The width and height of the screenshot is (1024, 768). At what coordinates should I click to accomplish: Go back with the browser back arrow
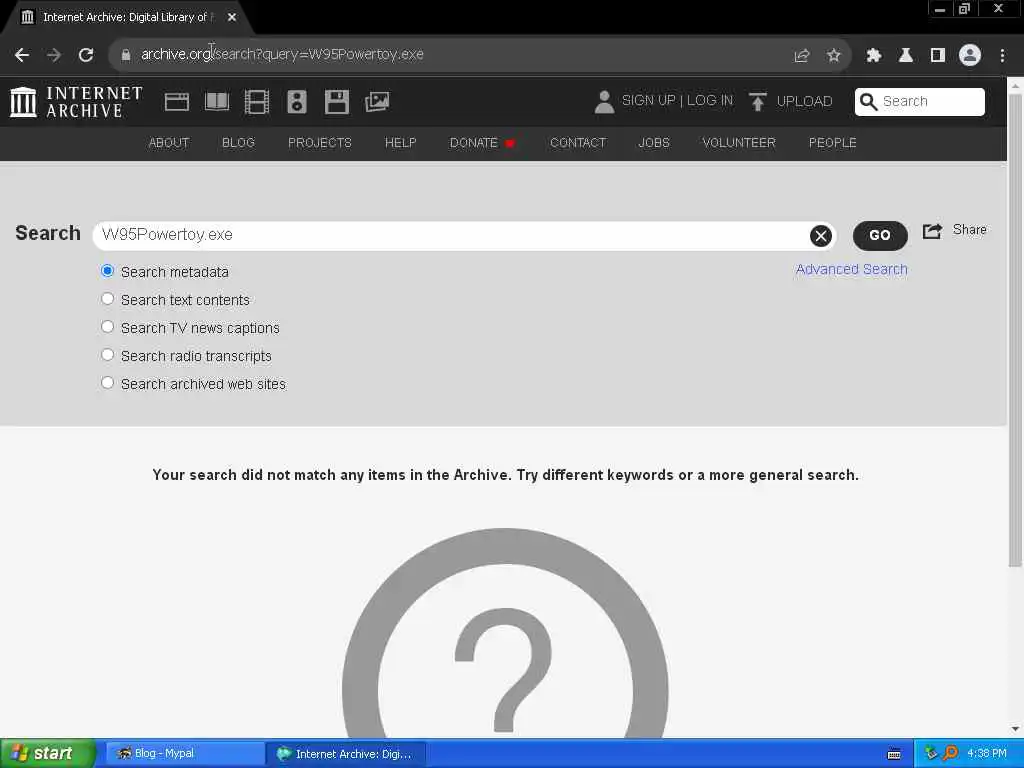tap(22, 55)
